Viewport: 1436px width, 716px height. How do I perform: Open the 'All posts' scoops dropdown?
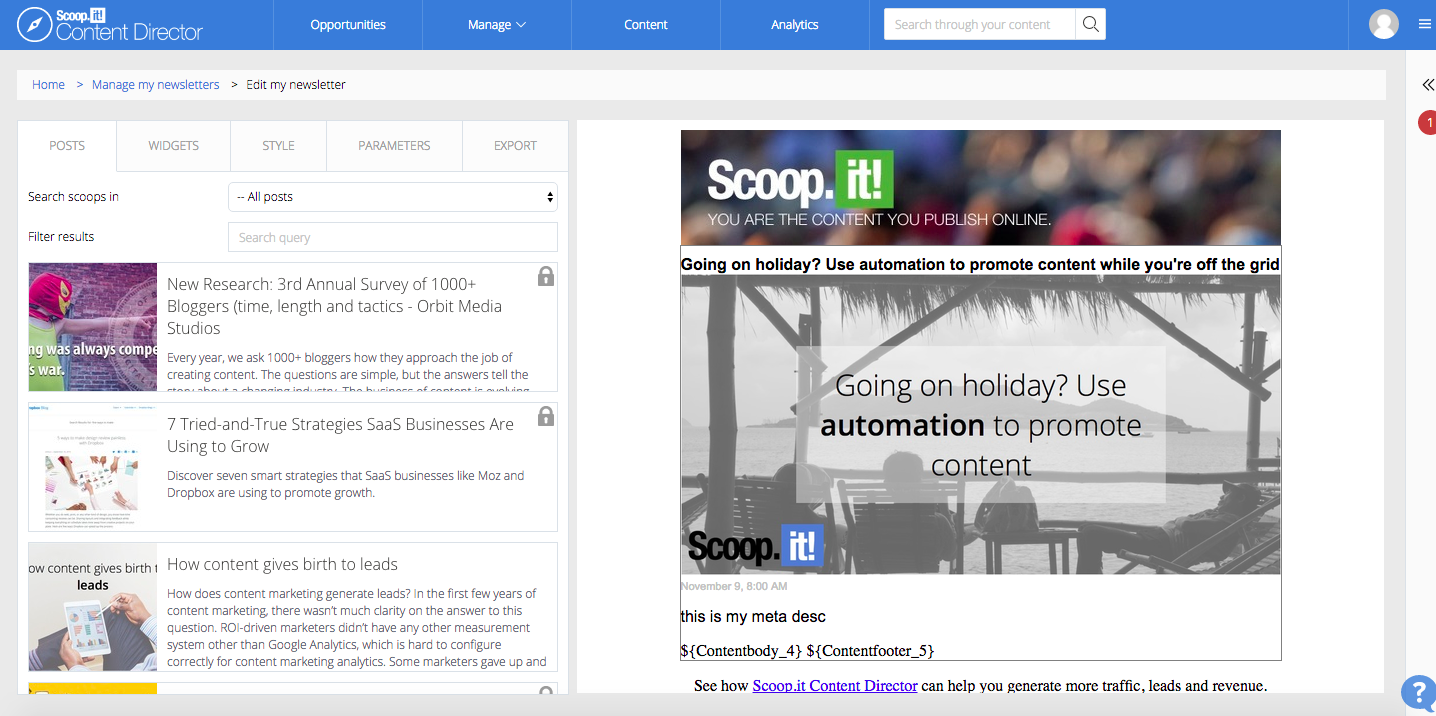point(393,197)
